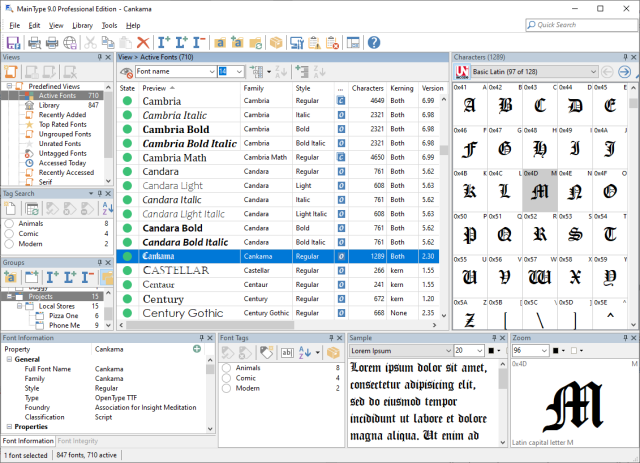Open the Font name preview dropdown
The image size is (640, 463).
pos(210,72)
